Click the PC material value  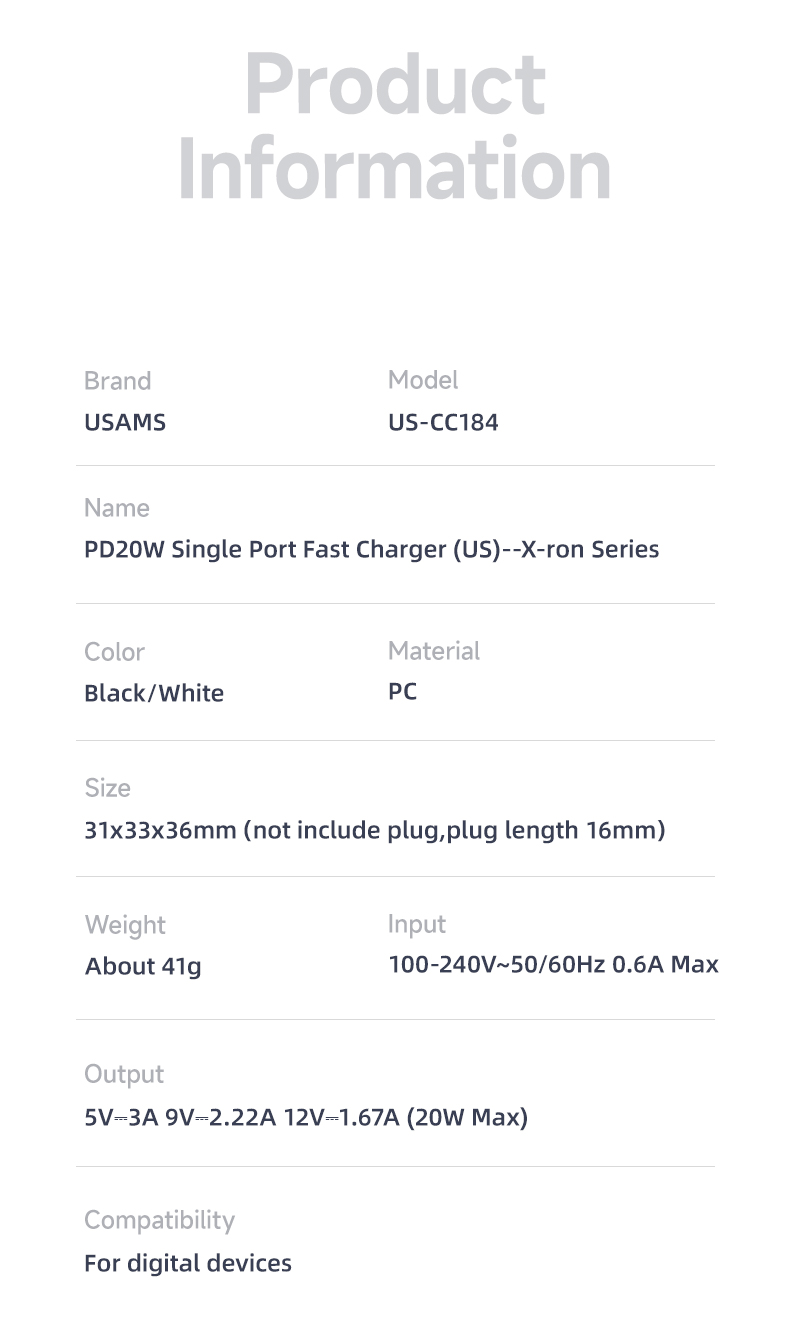click(x=402, y=692)
